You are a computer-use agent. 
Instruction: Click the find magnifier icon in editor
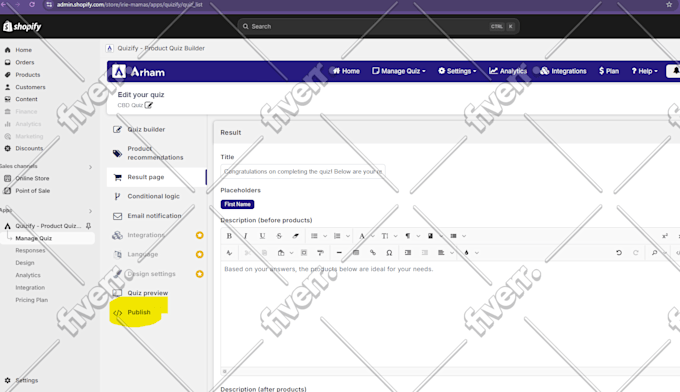tap(654, 252)
